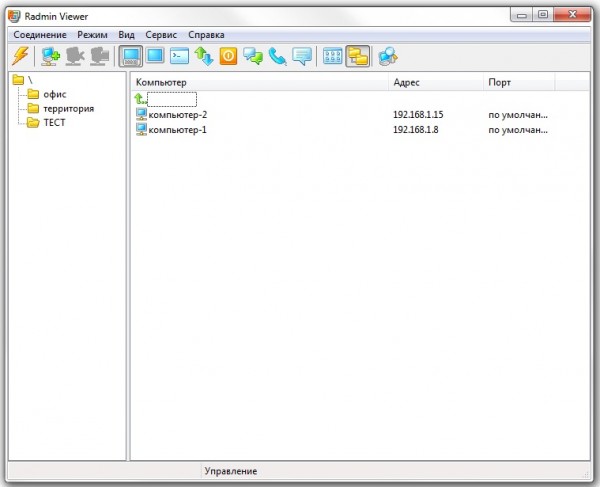The height and width of the screenshot is (487, 600).
Task: Open the Справка menu
Action: [x=206, y=35]
